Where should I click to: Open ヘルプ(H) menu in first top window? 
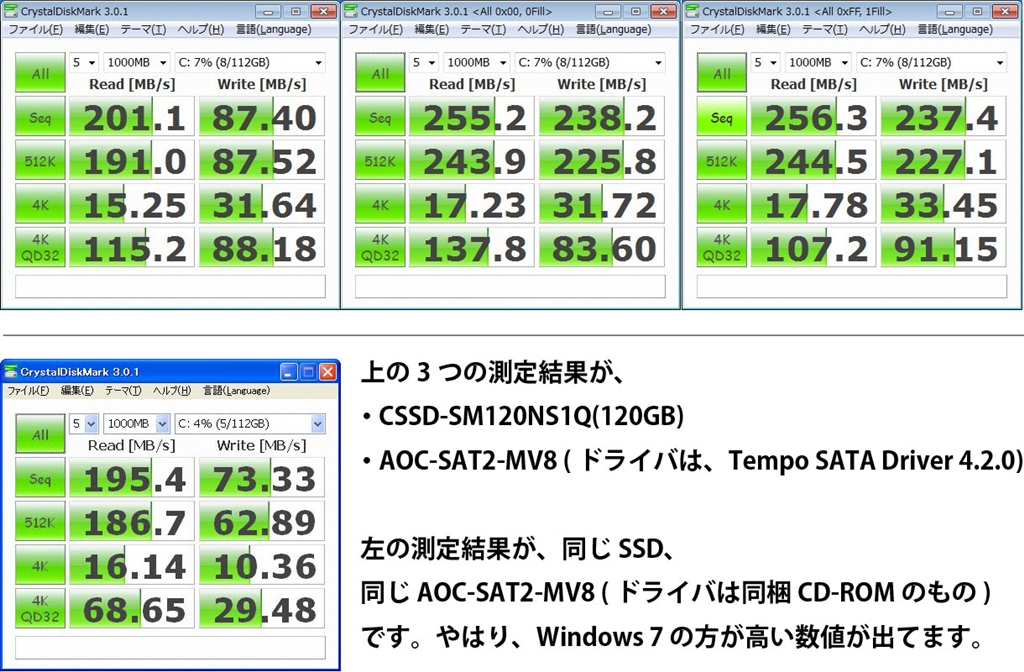point(200,29)
